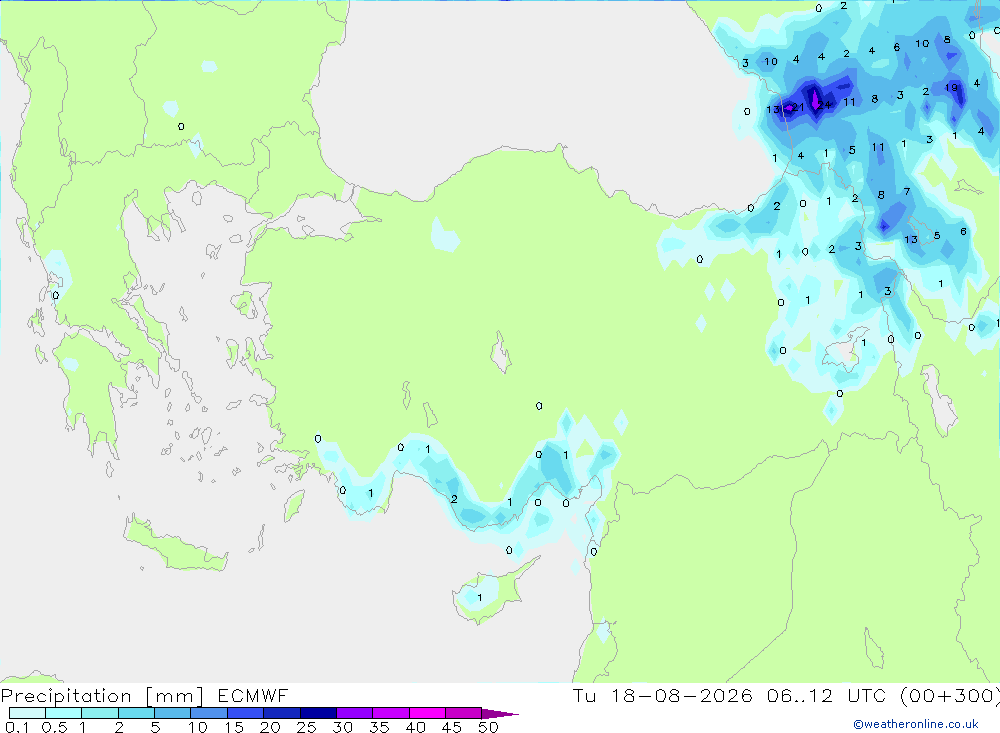The height and width of the screenshot is (733, 1000).
Task: Click the 0.1–0.5 mm legend swatch
Action: [27, 713]
